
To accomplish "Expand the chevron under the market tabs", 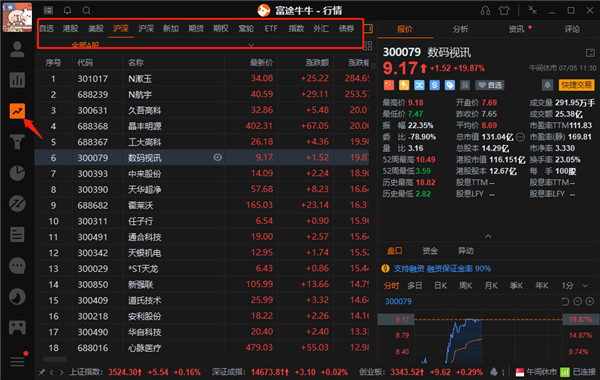I will pyautogui.click(x=251, y=46).
